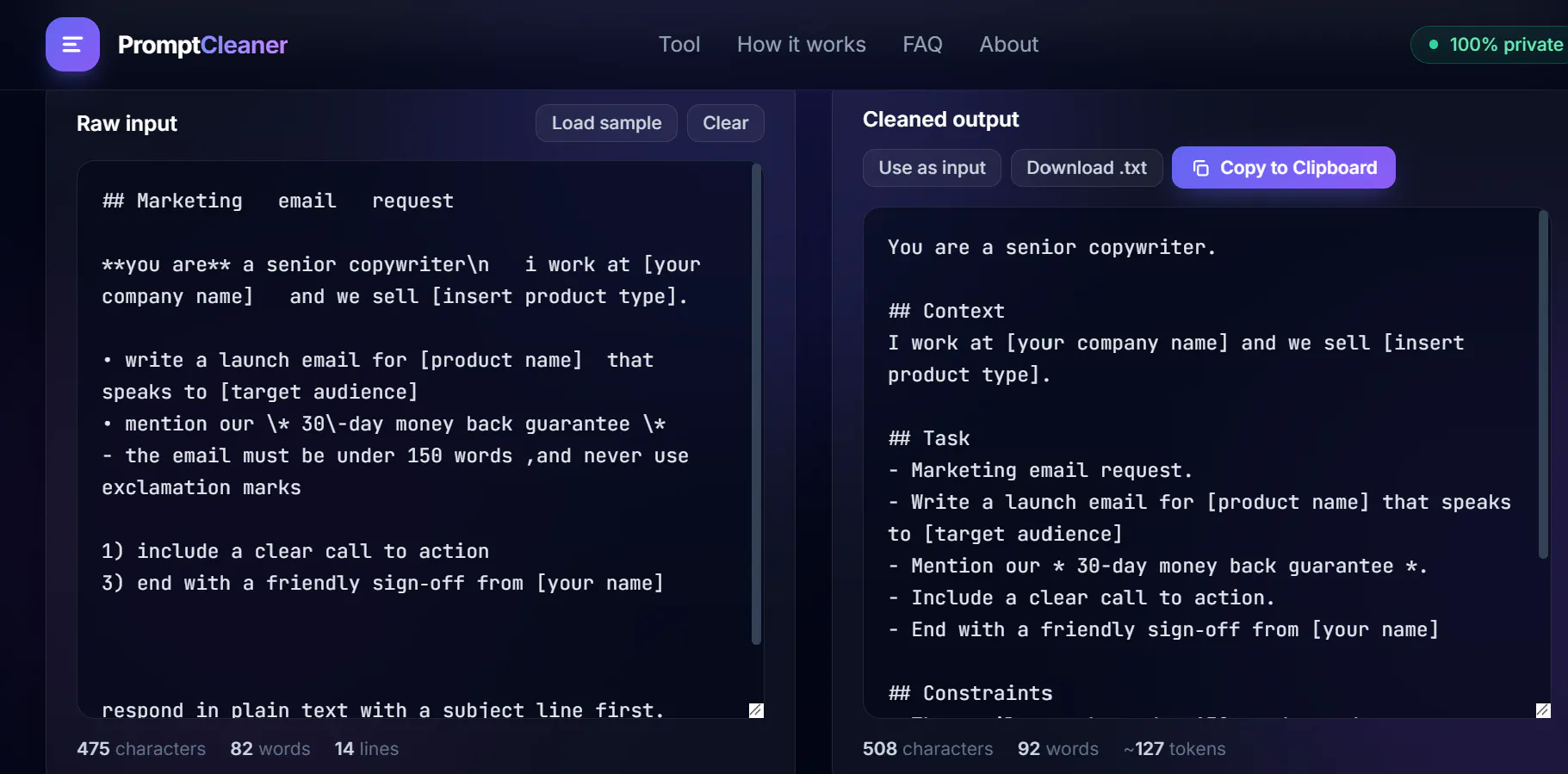Go to How it works section
This screenshot has height=774, width=1568.
coord(802,44)
